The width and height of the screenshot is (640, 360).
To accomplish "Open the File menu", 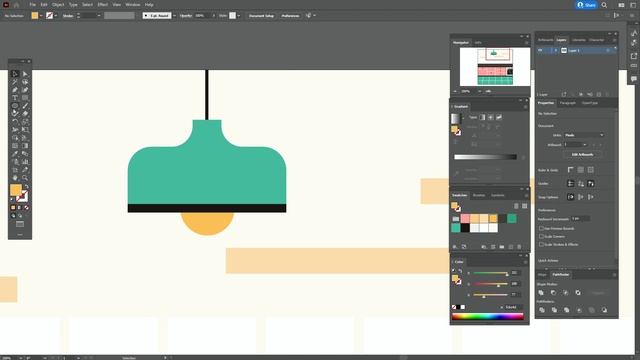I will tap(32, 4).
